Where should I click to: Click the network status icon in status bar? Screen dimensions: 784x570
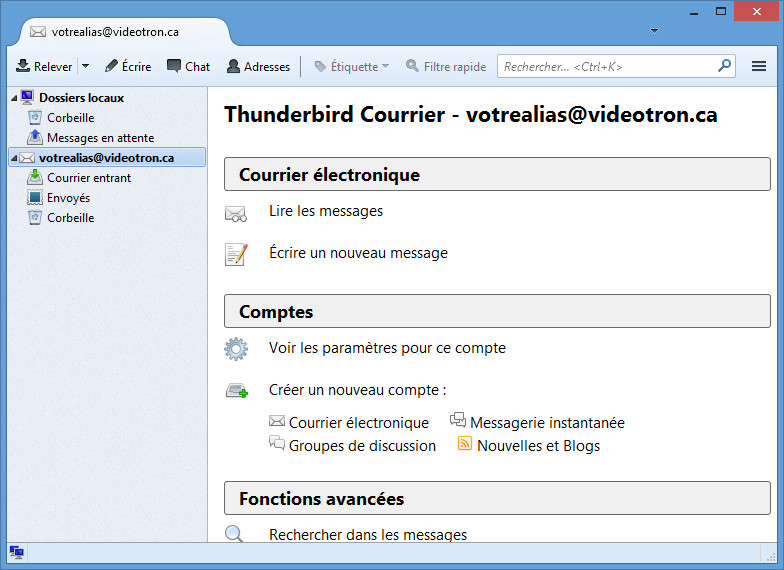[x=16, y=552]
